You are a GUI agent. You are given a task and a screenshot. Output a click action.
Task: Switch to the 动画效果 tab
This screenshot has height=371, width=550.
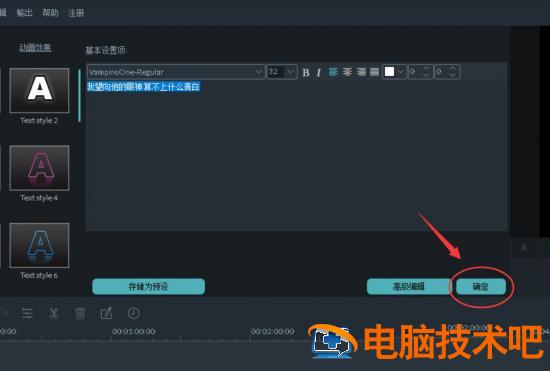tap(35, 48)
